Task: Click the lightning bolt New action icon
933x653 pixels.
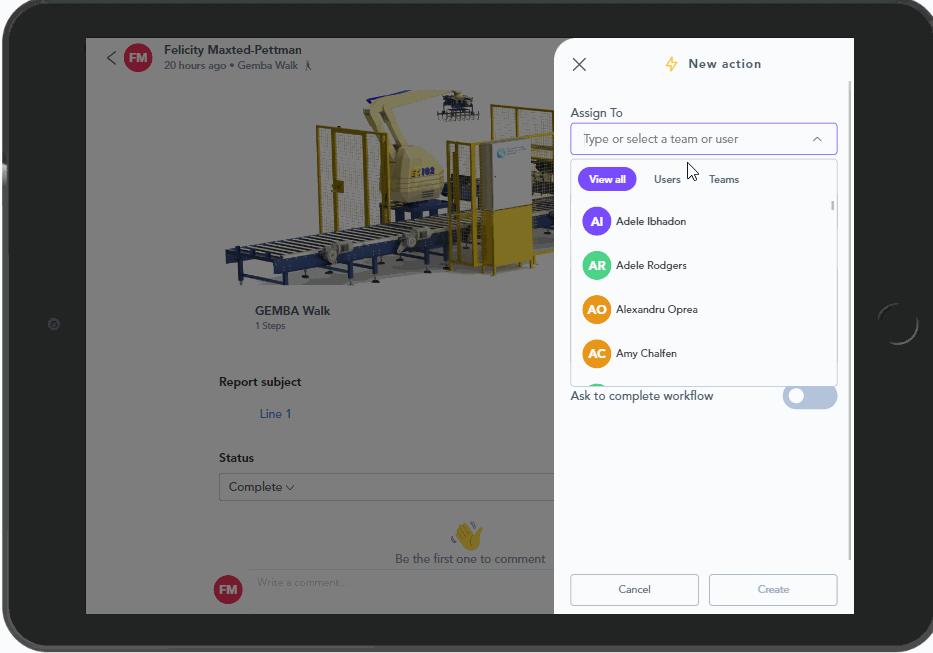Action: 672,64
